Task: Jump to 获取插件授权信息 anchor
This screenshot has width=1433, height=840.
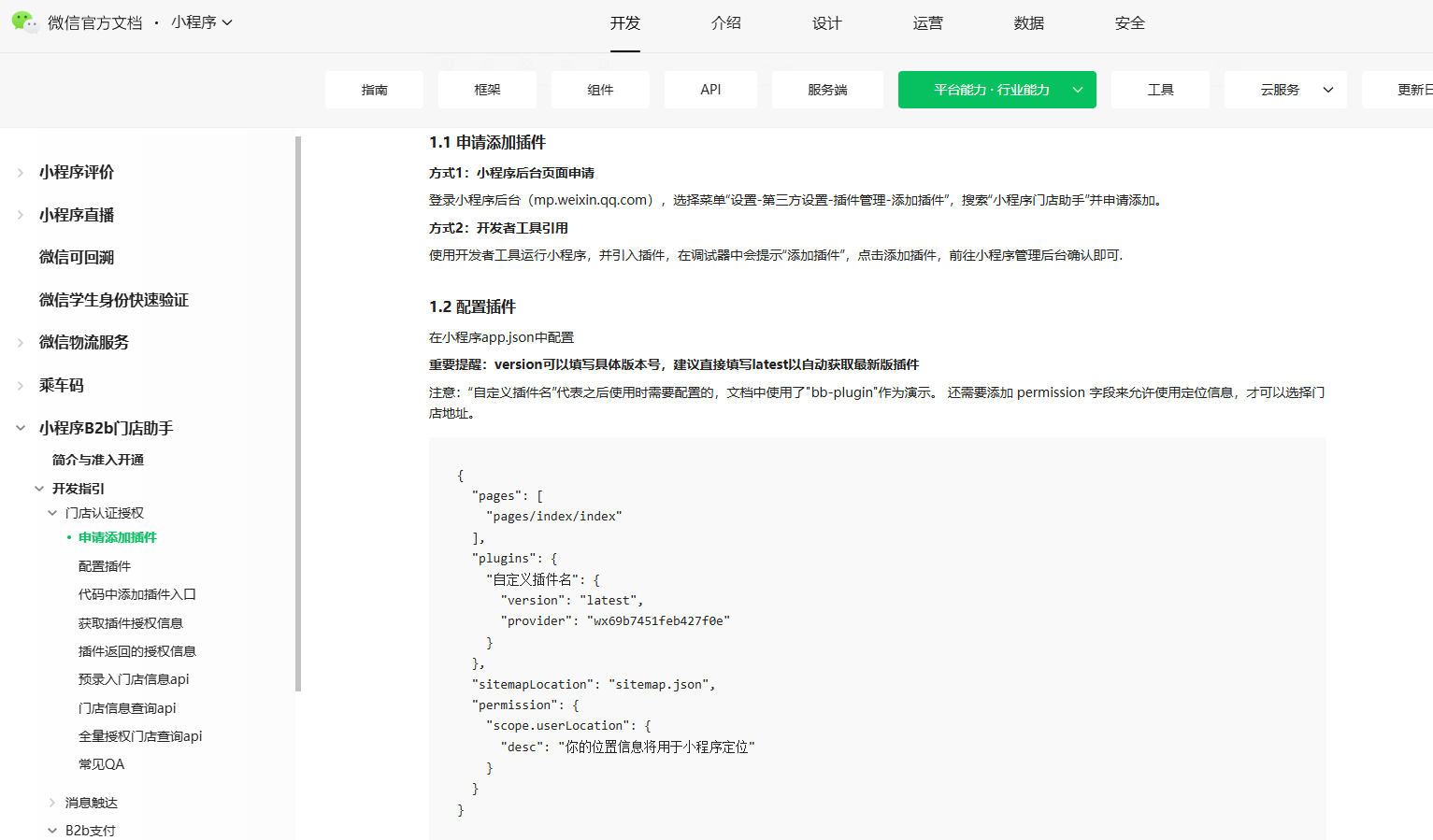Action: pos(131,623)
